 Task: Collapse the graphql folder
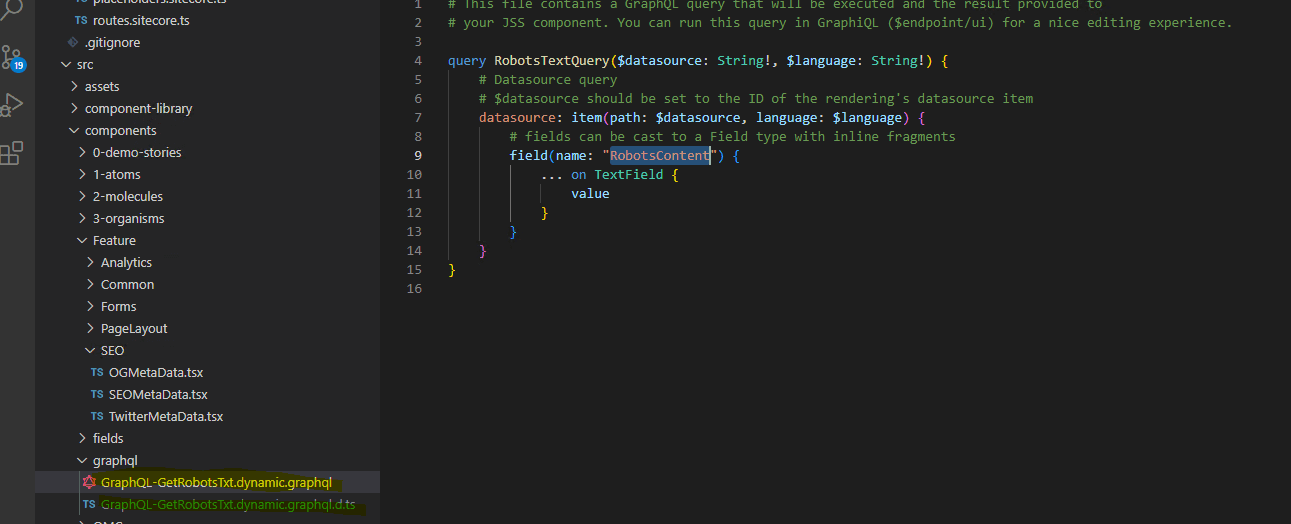(82, 460)
